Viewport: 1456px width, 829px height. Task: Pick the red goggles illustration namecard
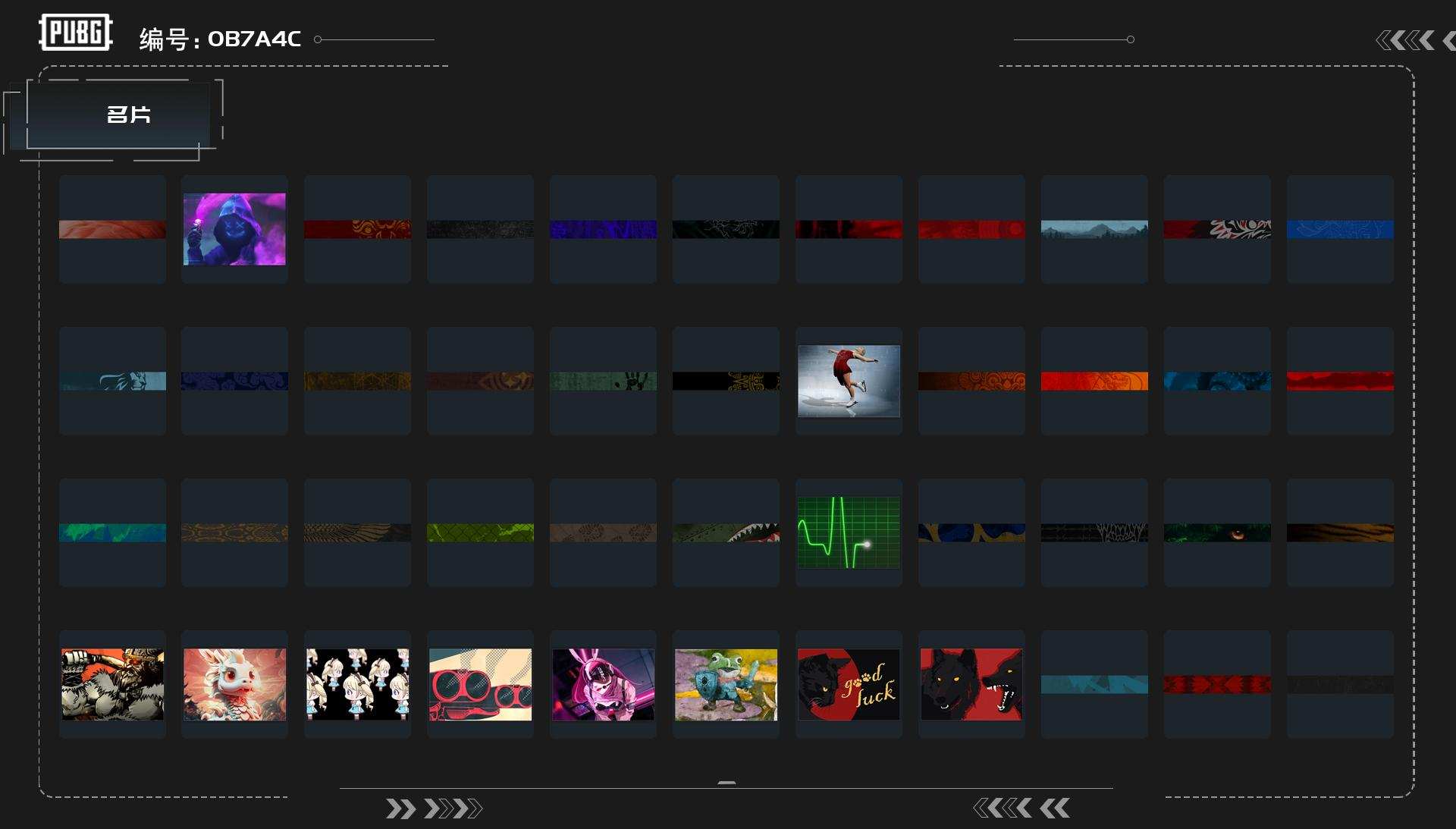click(480, 684)
